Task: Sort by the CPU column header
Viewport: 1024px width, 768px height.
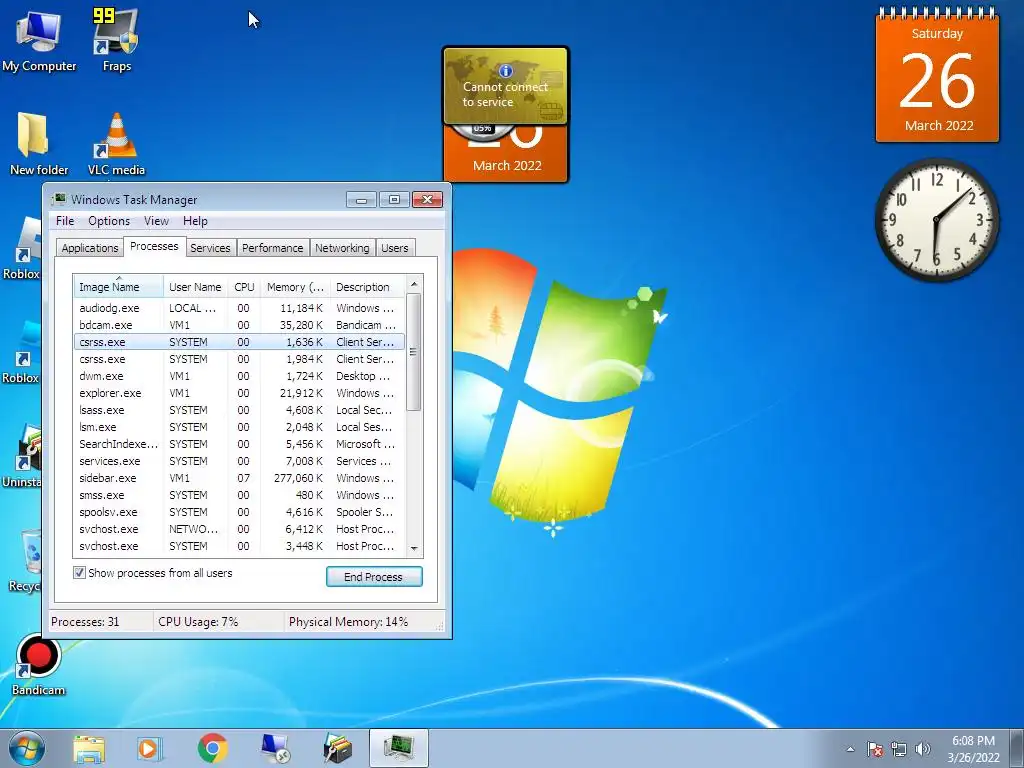Action: coord(244,287)
